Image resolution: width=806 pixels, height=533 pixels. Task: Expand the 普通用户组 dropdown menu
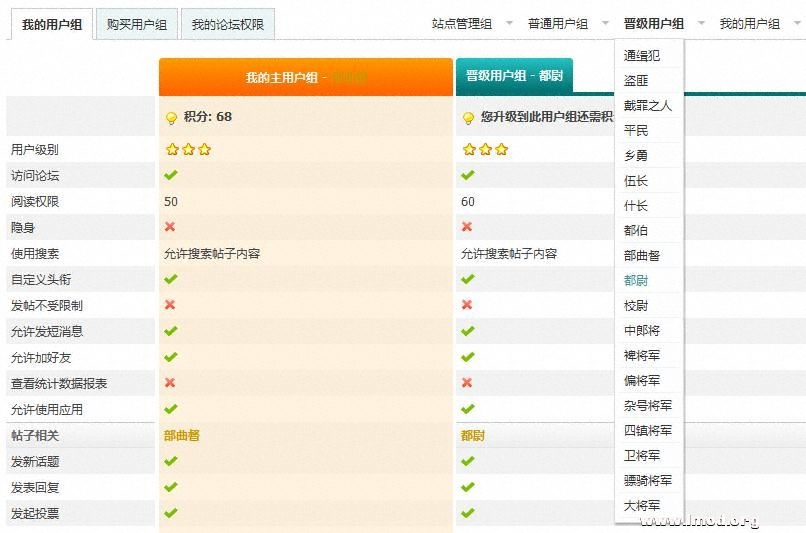(567, 23)
